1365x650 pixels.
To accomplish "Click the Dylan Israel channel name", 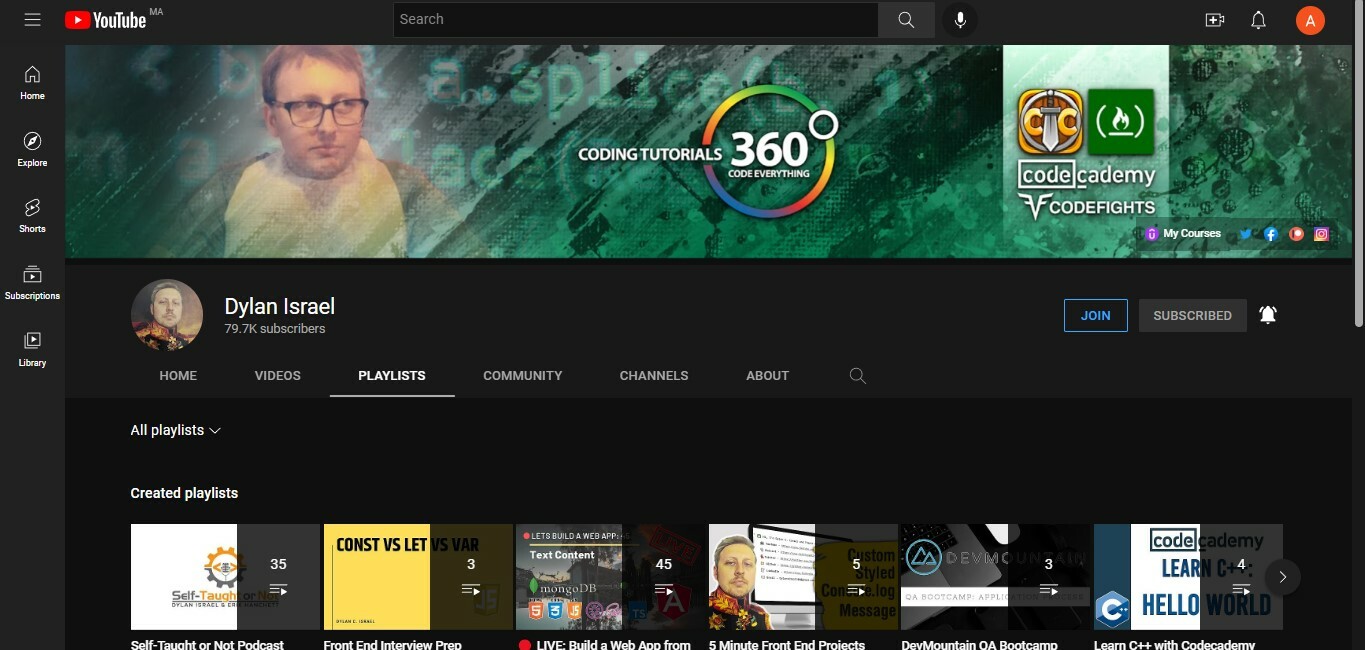I will point(279,306).
